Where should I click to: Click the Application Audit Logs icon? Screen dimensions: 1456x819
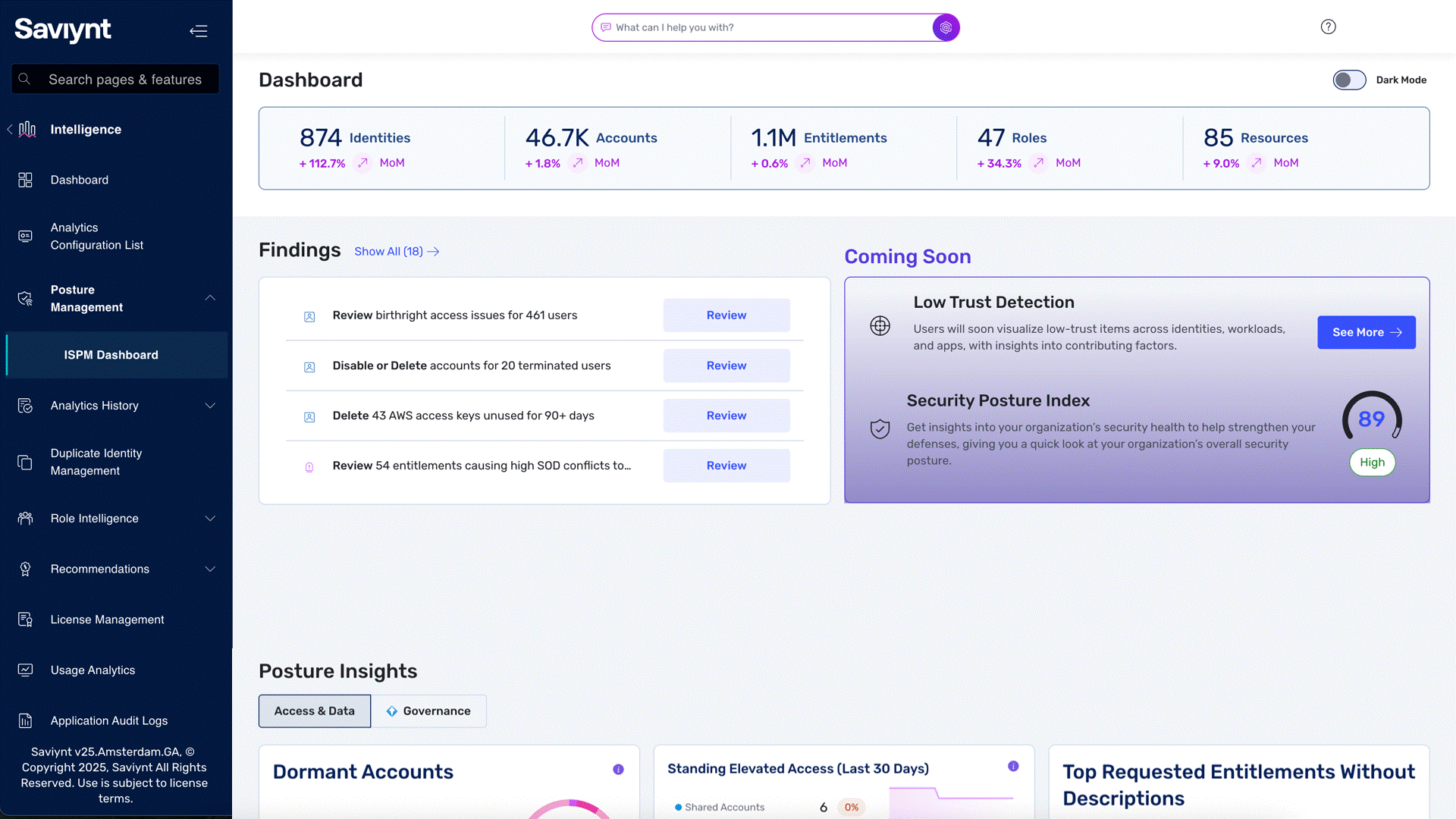pyautogui.click(x=25, y=720)
